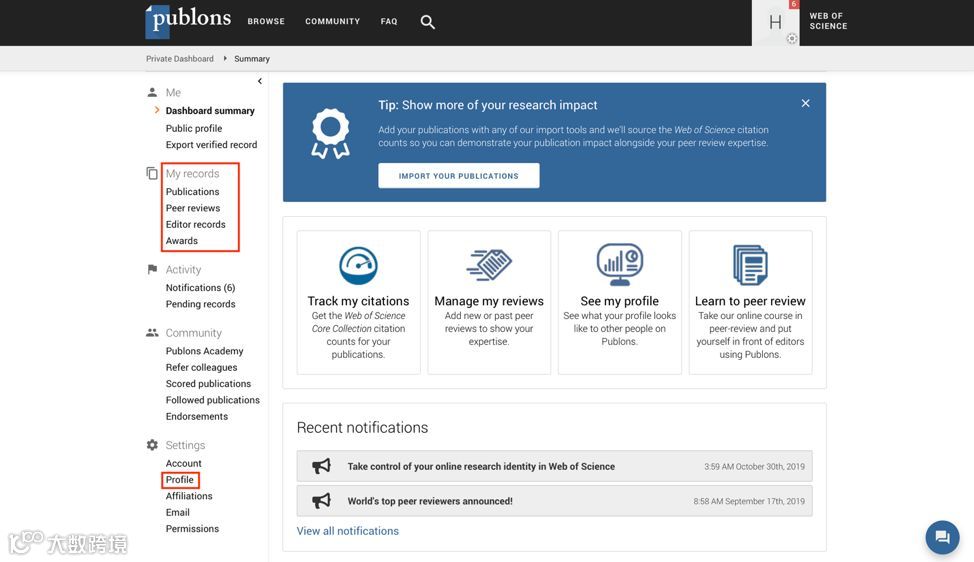The image size is (974, 562).
Task: Click the Settings gear icon in sidebar
Action: pyautogui.click(x=152, y=445)
